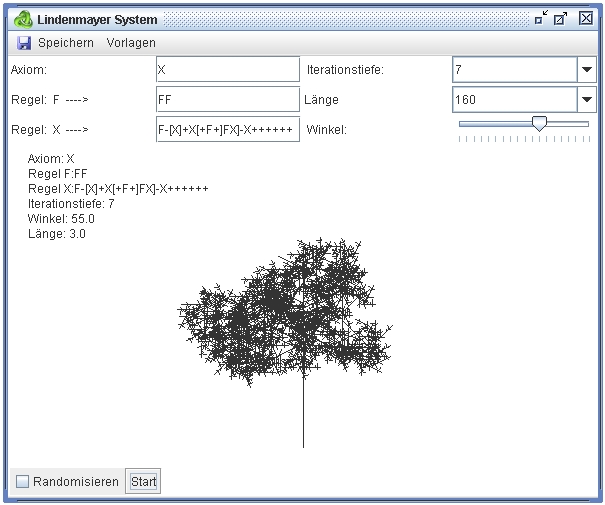Click the Start button

pos(143,481)
